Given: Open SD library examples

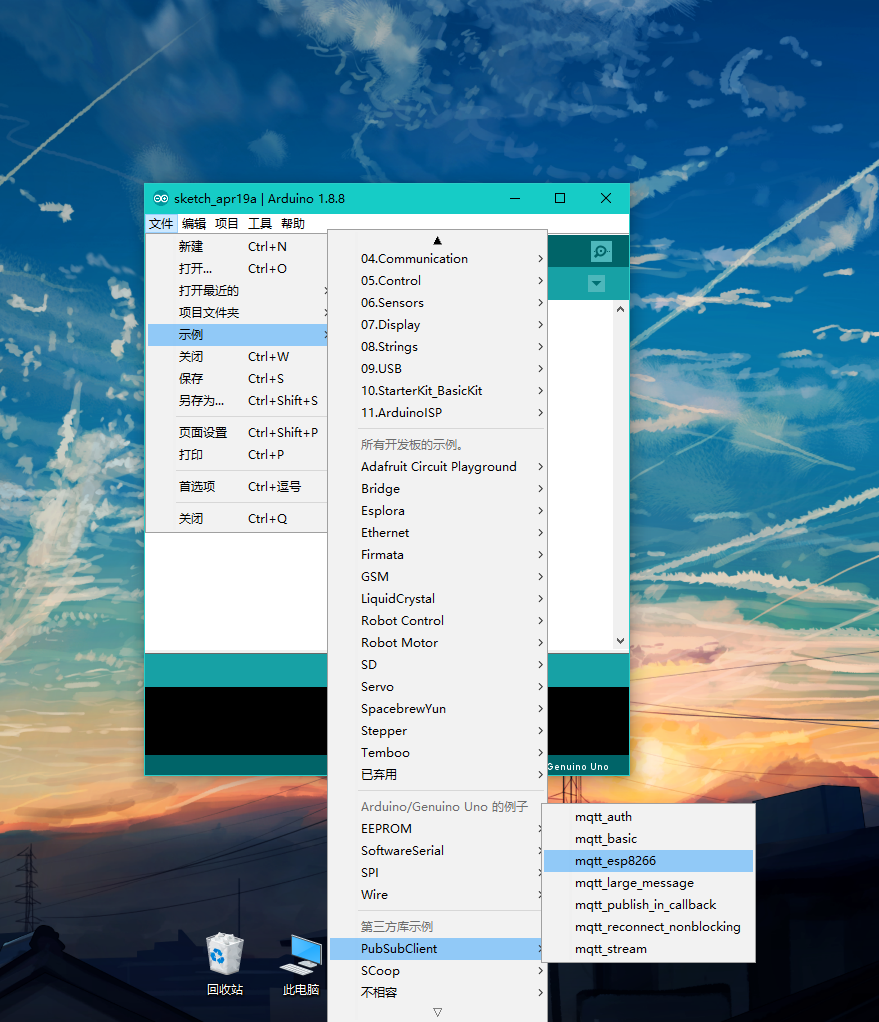Looking at the screenshot, I should [x=437, y=665].
